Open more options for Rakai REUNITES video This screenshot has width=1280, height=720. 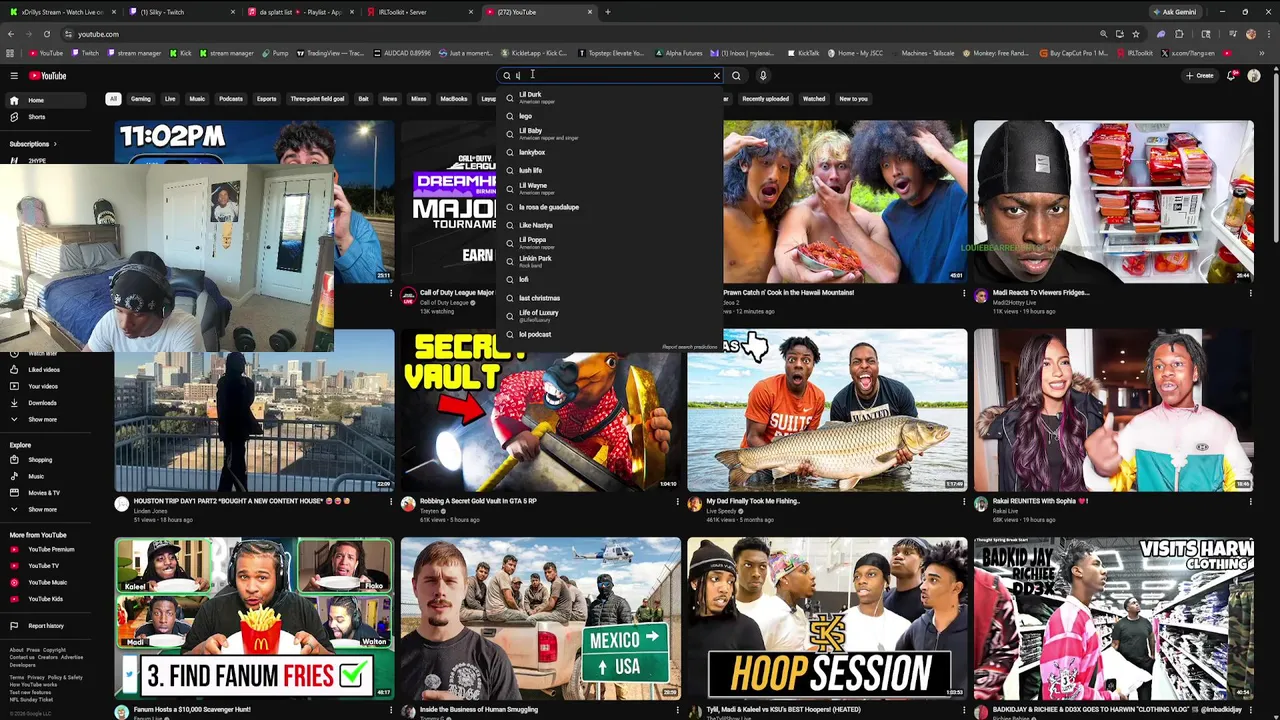pos(1250,501)
